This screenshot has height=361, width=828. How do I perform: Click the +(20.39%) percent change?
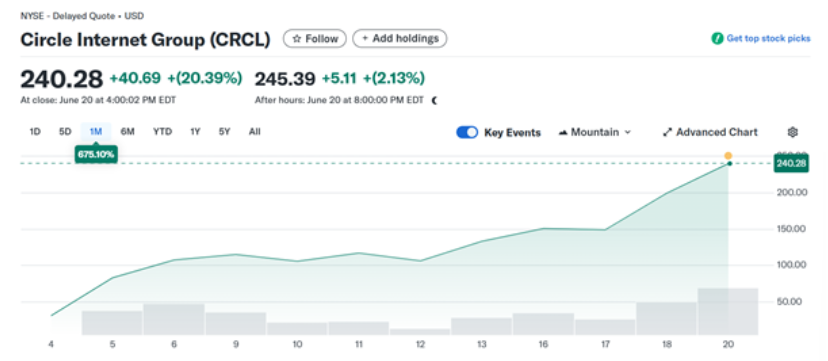tap(205, 79)
